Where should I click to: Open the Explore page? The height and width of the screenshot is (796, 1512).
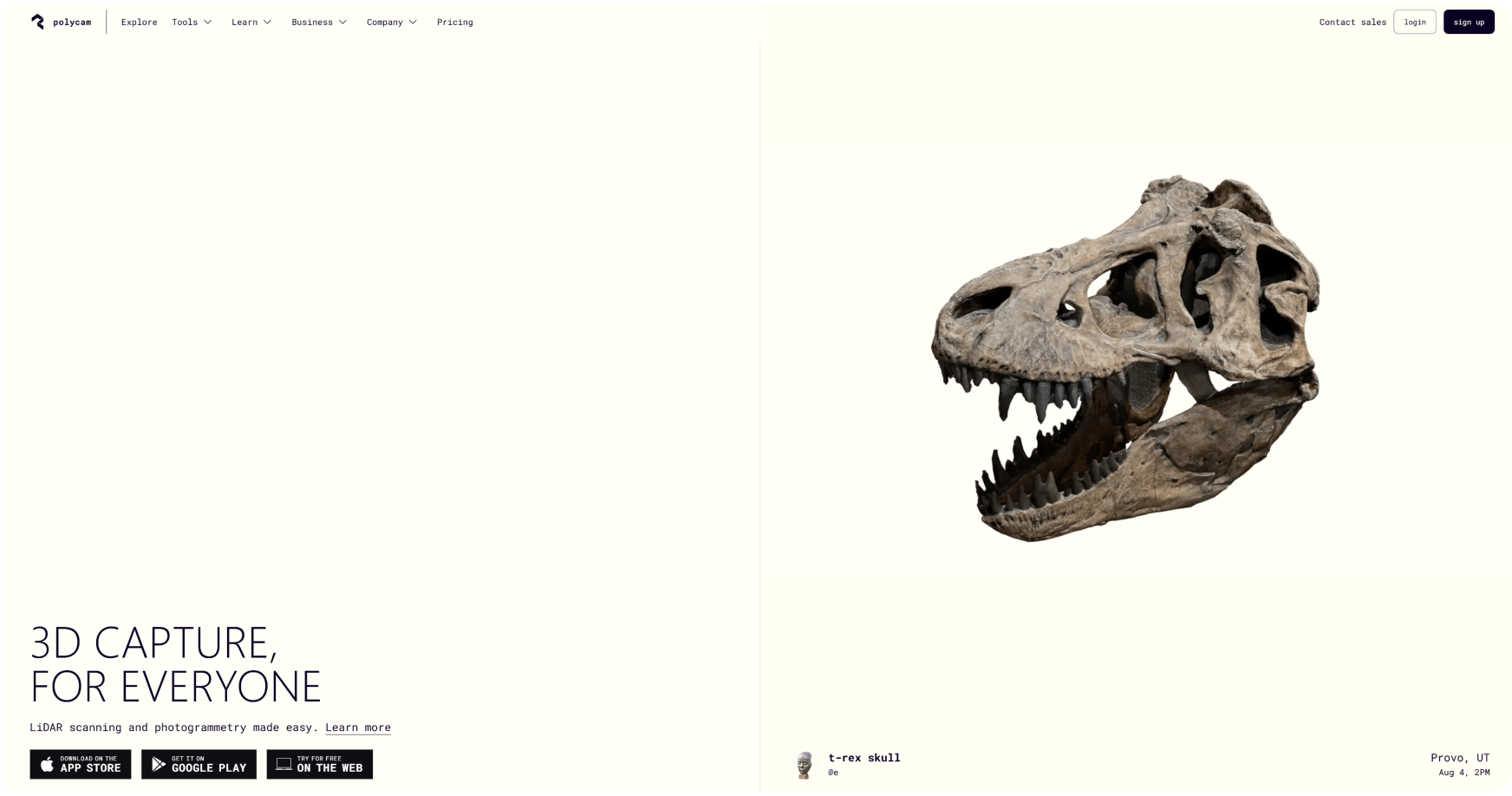pyautogui.click(x=139, y=23)
